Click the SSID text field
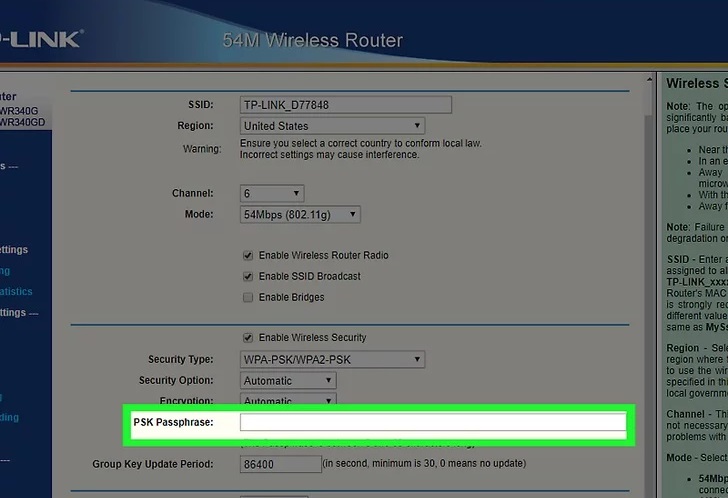 [346, 104]
